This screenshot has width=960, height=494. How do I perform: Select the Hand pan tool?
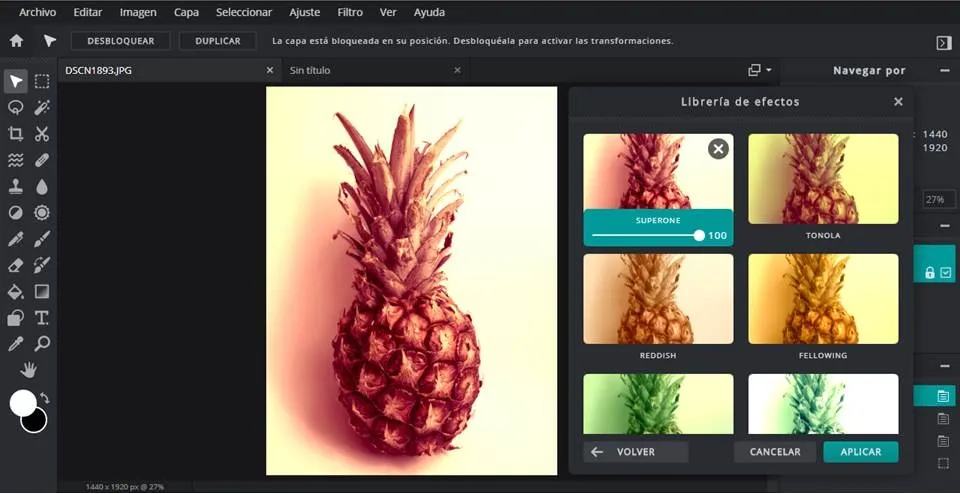point(29,370)
